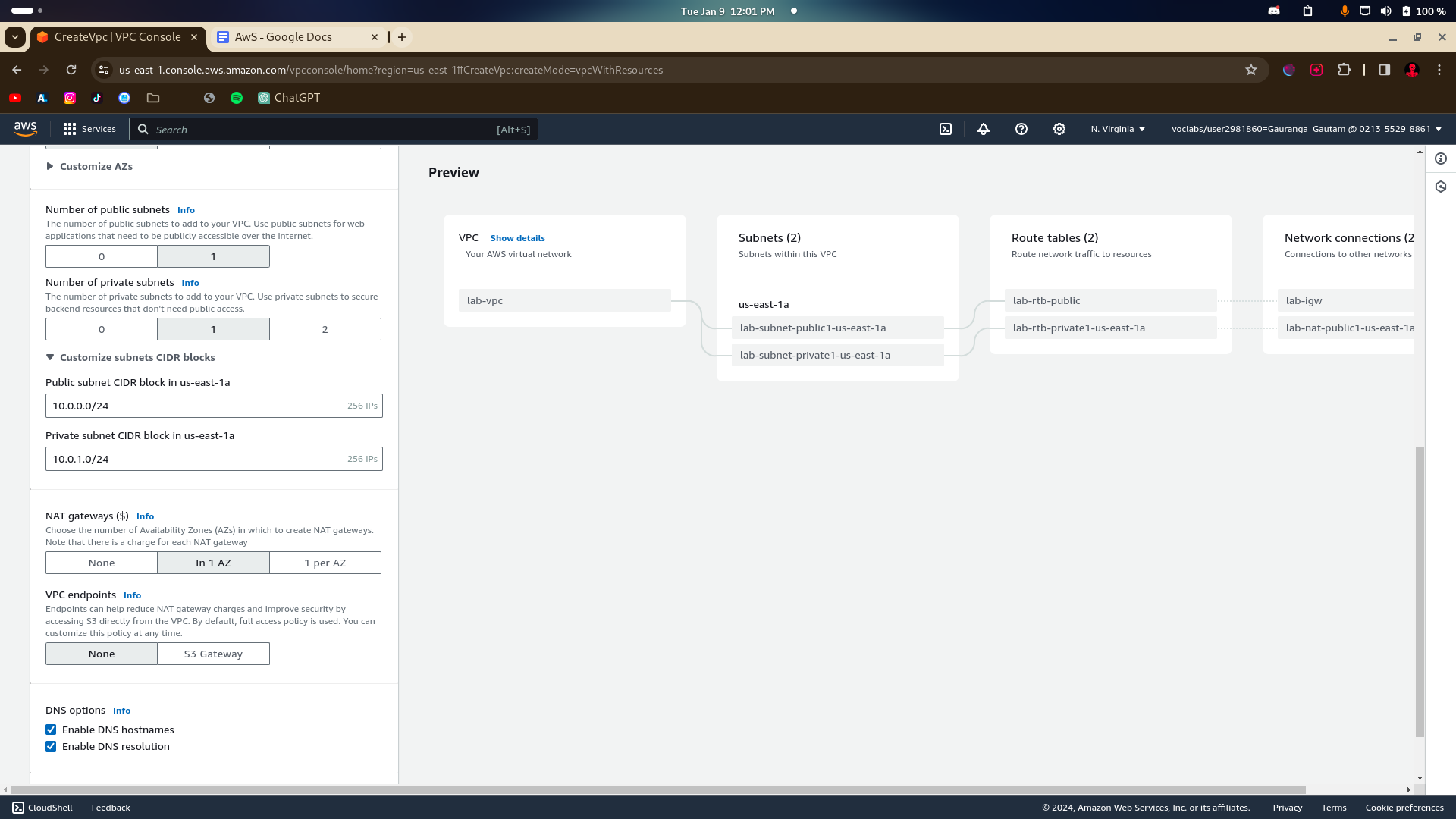1456x819 pixels.
Task: Click the Spotify bookmark icon
Action: point(237,98)
